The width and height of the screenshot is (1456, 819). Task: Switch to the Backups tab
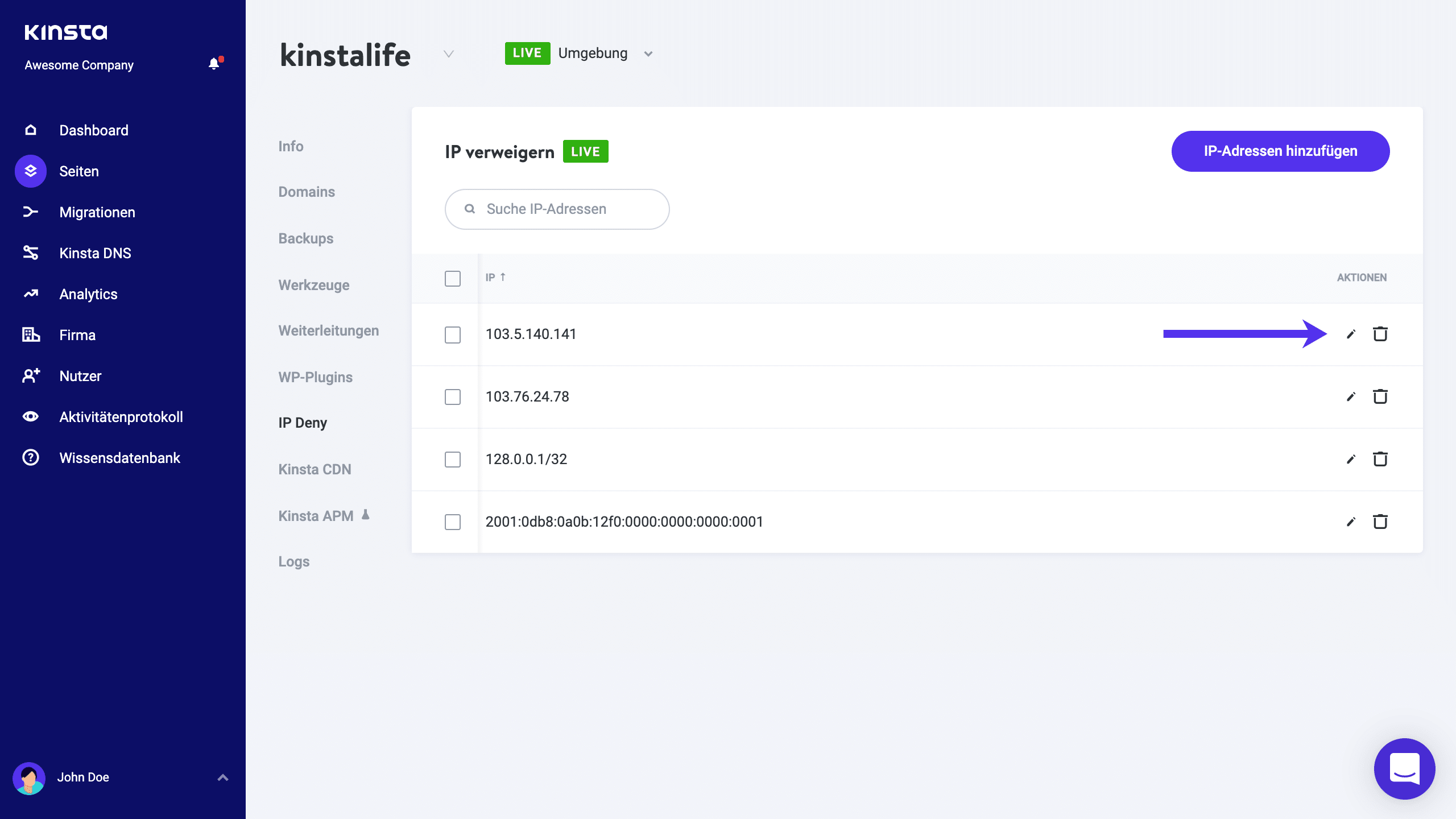(x=305, y=238)
